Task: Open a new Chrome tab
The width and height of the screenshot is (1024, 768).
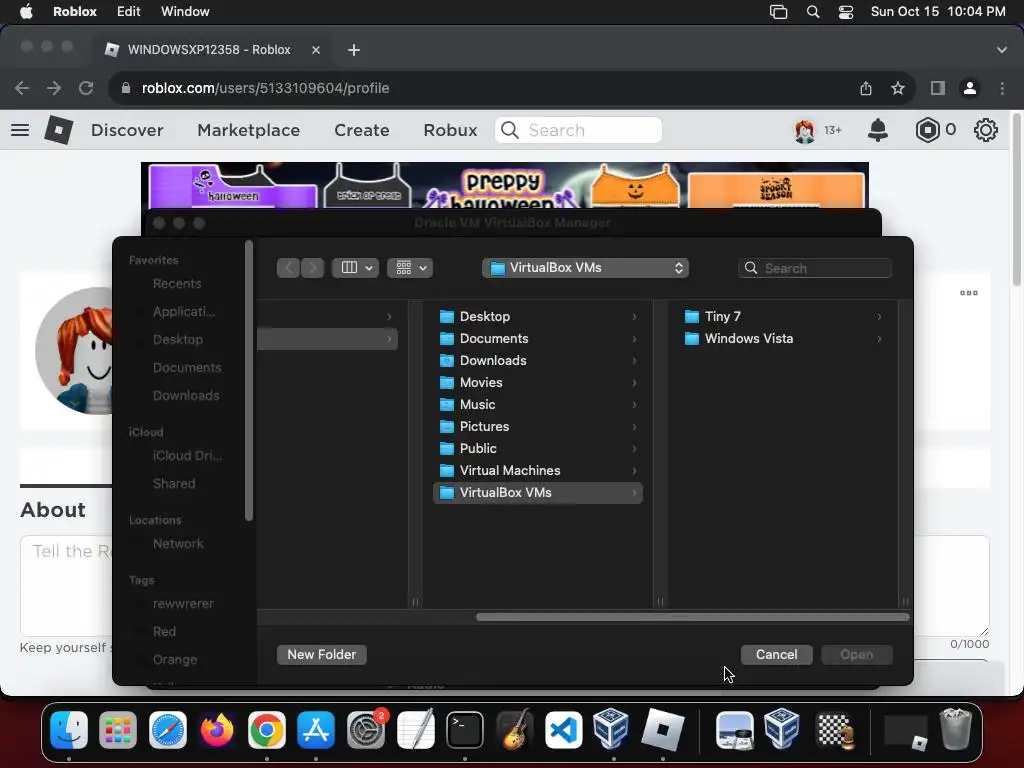Action: point(354,50)
